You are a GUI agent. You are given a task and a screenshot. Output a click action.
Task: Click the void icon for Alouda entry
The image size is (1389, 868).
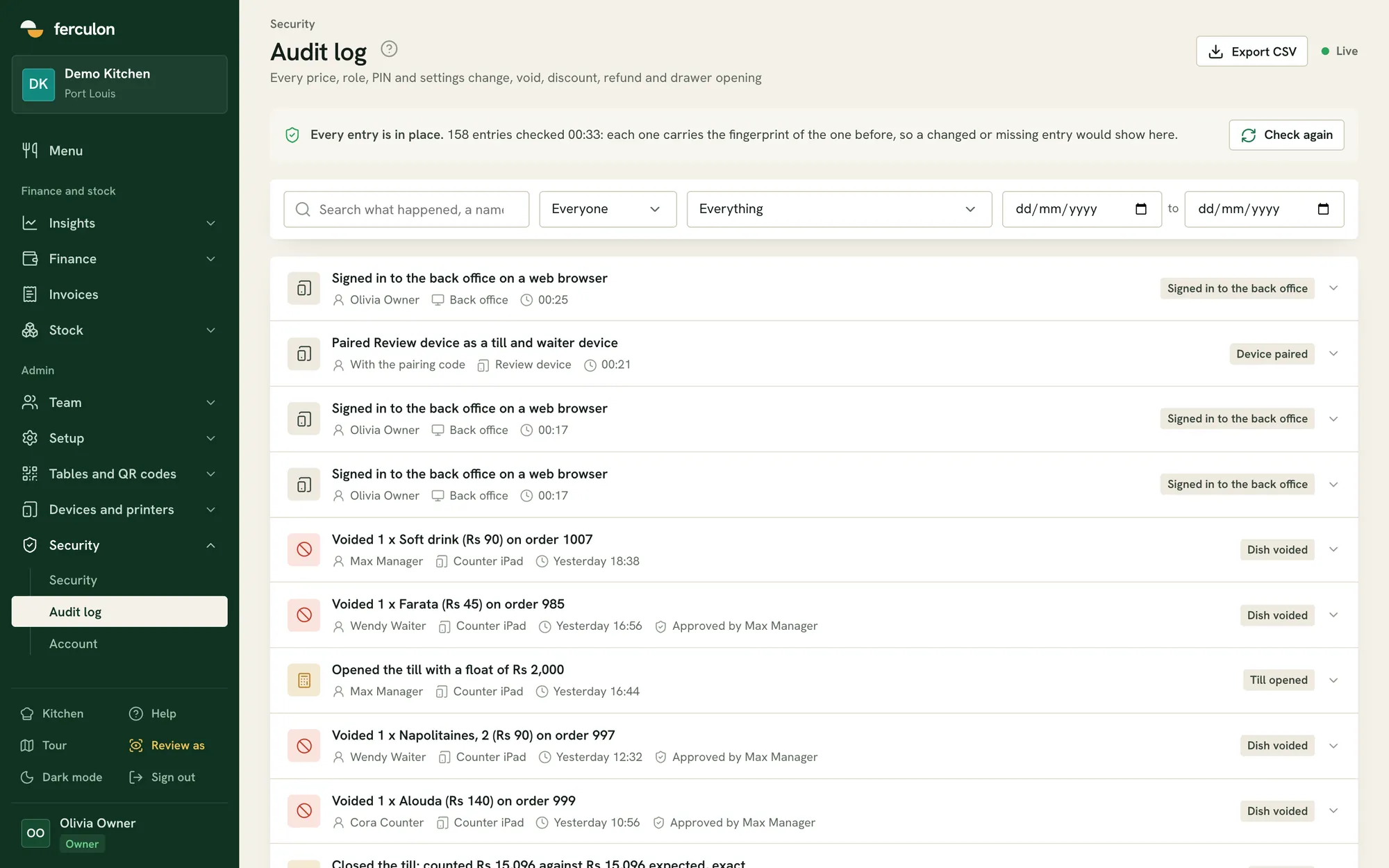pos(304,811)
